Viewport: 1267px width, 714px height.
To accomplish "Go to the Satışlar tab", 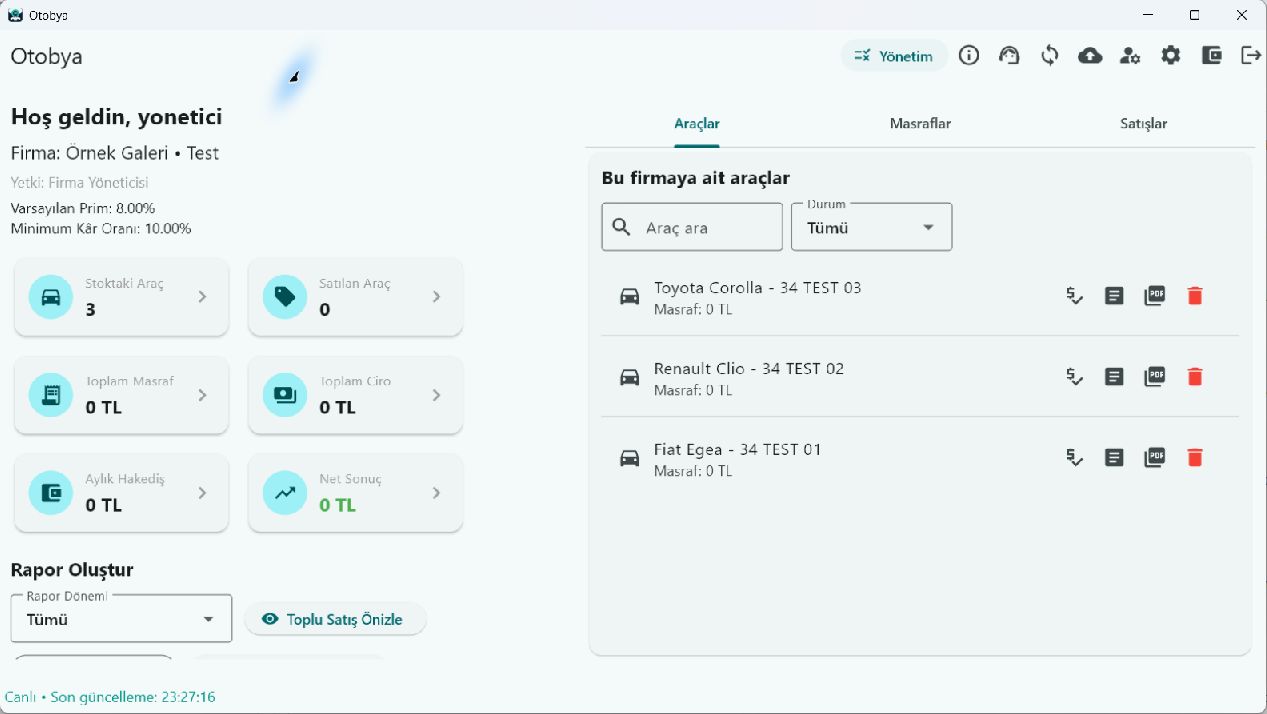I will 1143,124.
